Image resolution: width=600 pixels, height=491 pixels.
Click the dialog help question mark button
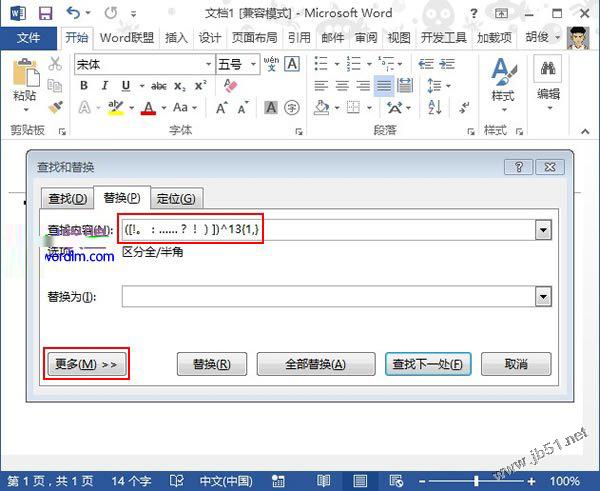click(518, 167)
